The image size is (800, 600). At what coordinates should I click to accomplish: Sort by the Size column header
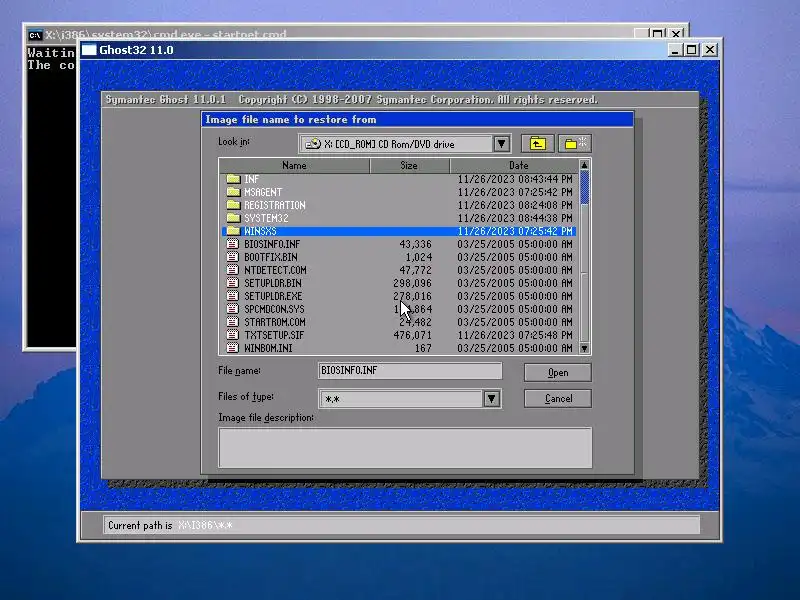coord(409,165)
